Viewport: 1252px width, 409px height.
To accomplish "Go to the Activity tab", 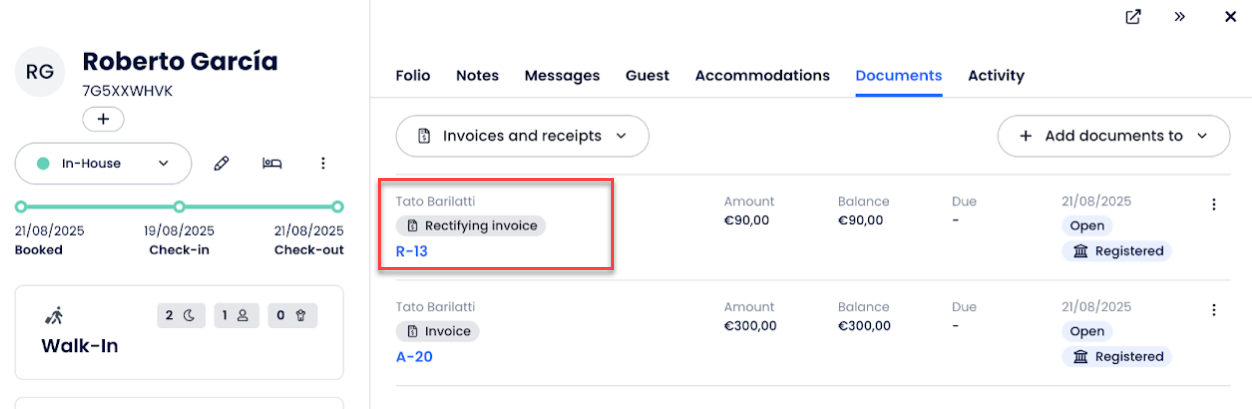I will (x=996, y=75).
